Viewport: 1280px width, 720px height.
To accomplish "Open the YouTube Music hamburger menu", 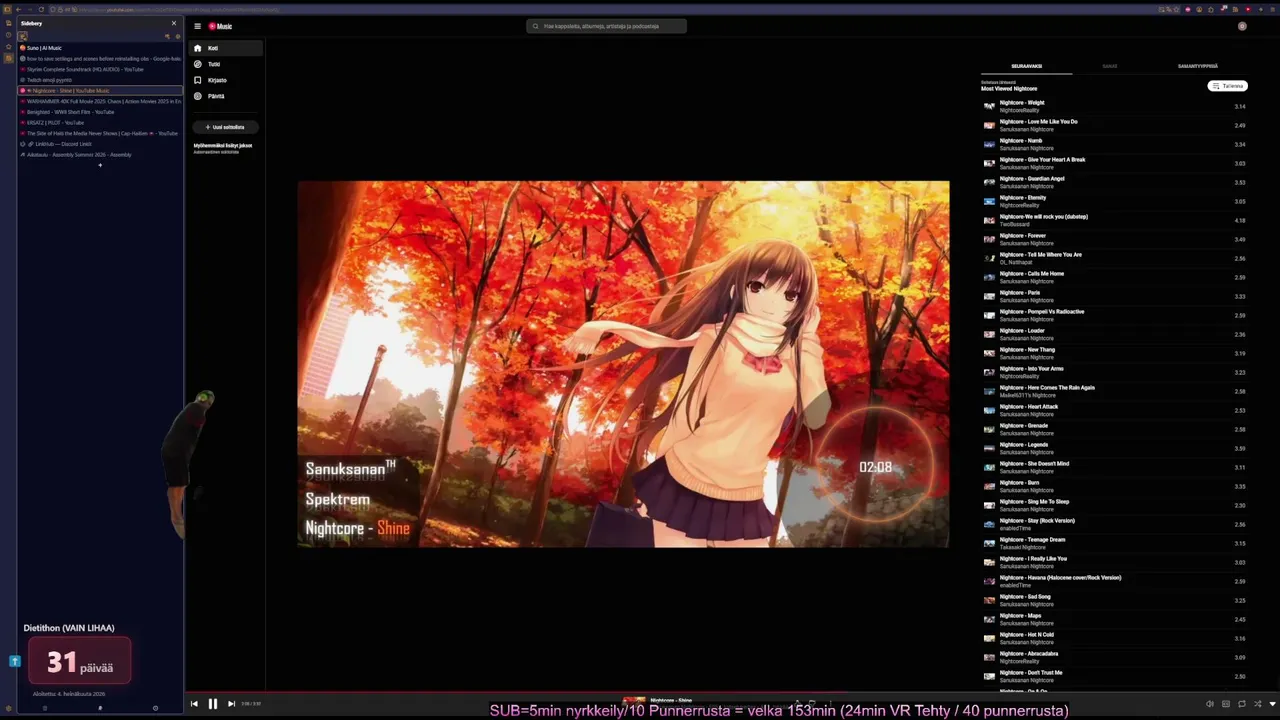I will click(198, 26).
